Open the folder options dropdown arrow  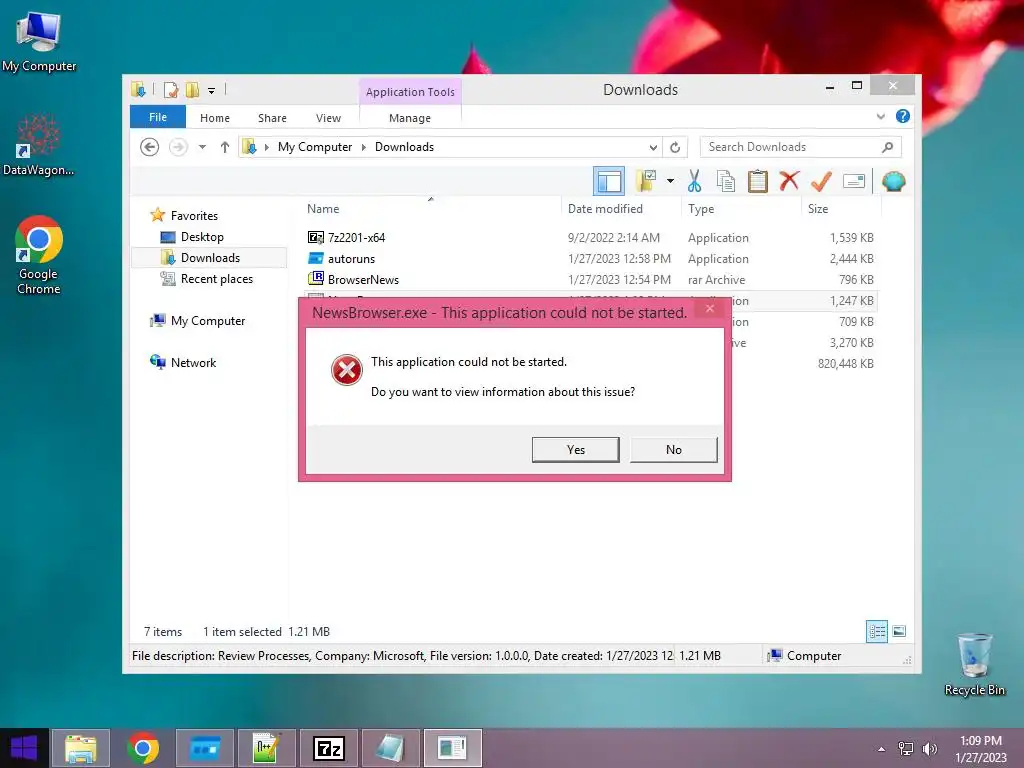pyautogui.click(x=670, y=181)
